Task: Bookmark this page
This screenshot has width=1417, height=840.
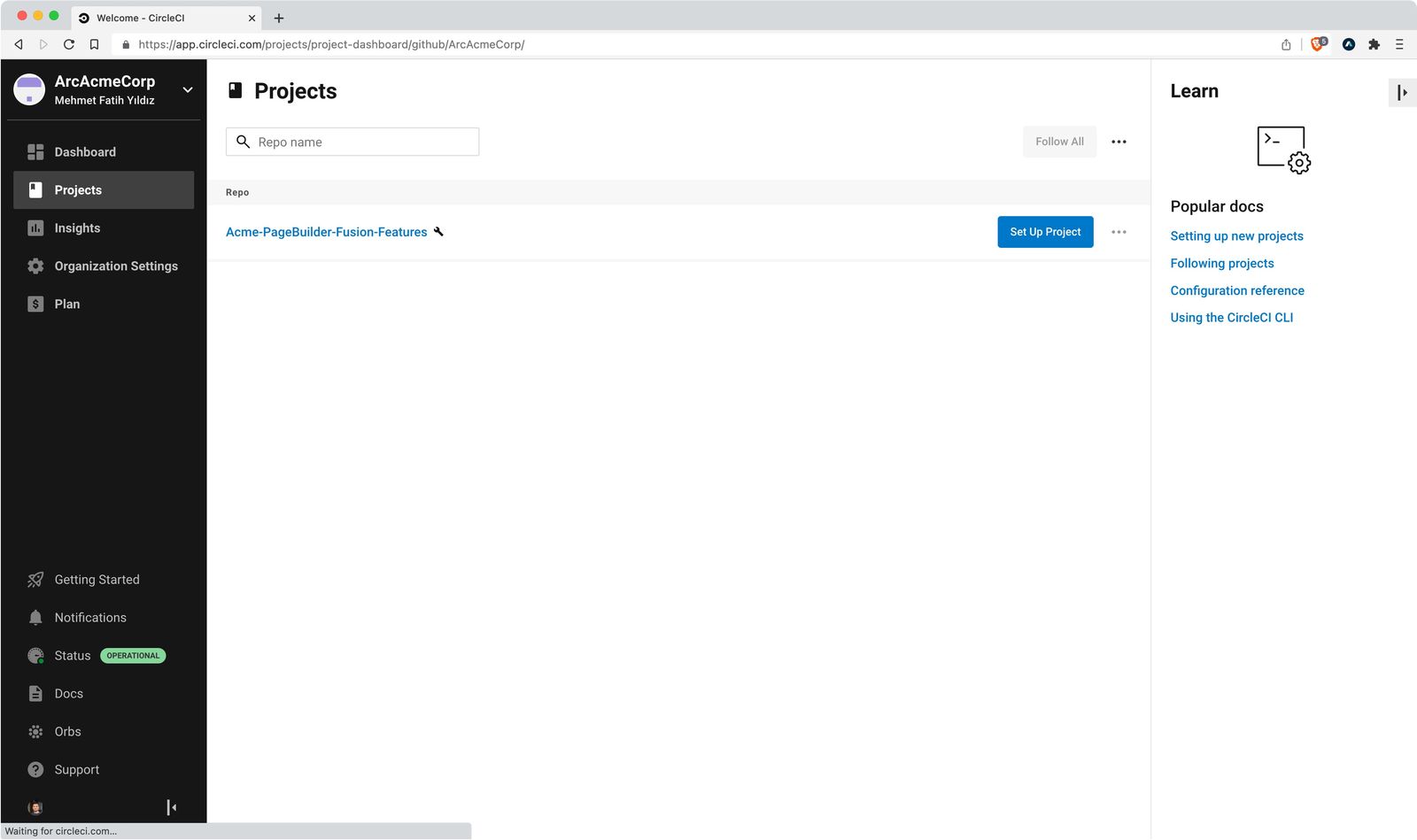Action: (x=94, y=44)
